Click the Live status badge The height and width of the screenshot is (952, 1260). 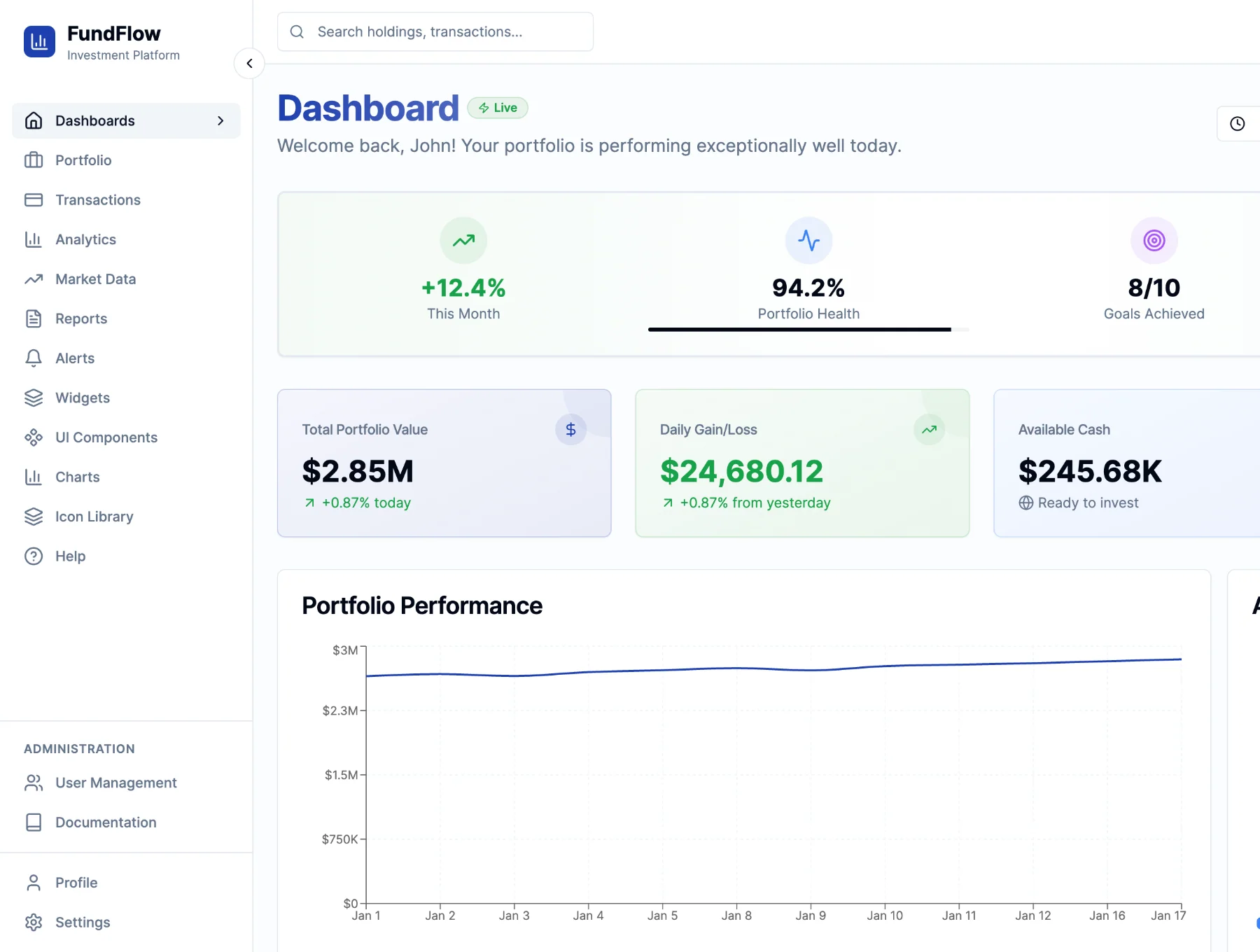[498, 108]
